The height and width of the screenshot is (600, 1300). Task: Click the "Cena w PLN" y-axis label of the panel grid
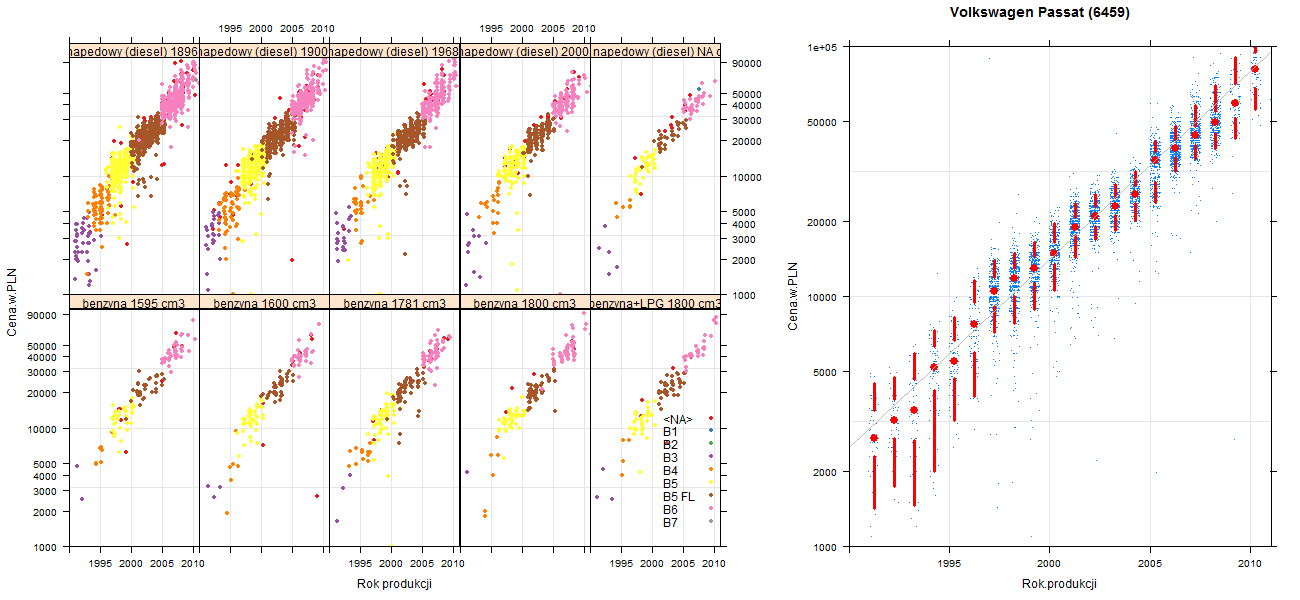pos(12,301)
